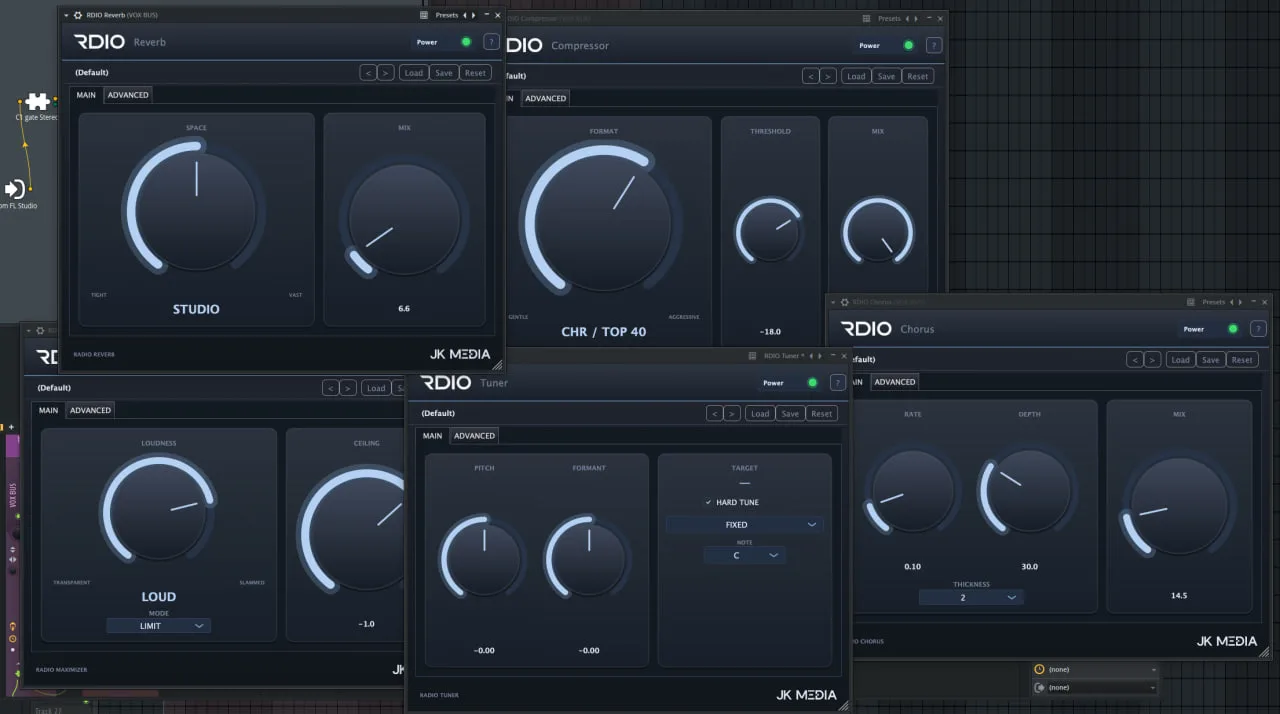
Task: Click Reset in the Chorus window
Action: tap(1242, 359)
